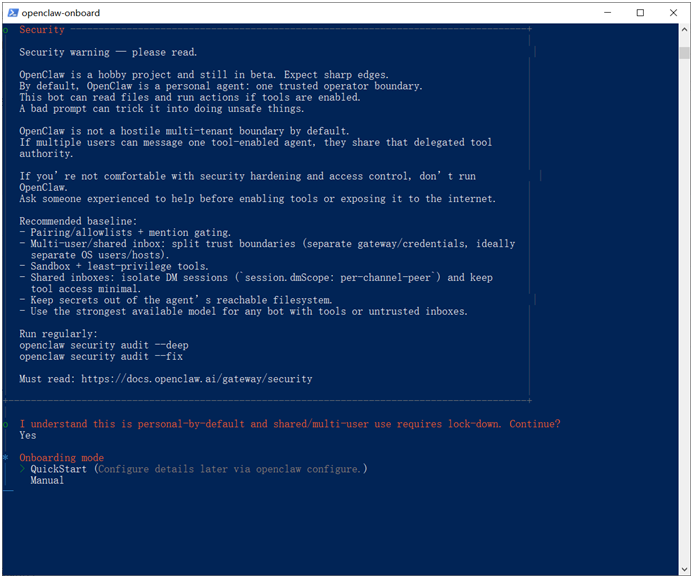Maximize the openclaw-onboard window
The image size is (693, 578).
(640, 13)
